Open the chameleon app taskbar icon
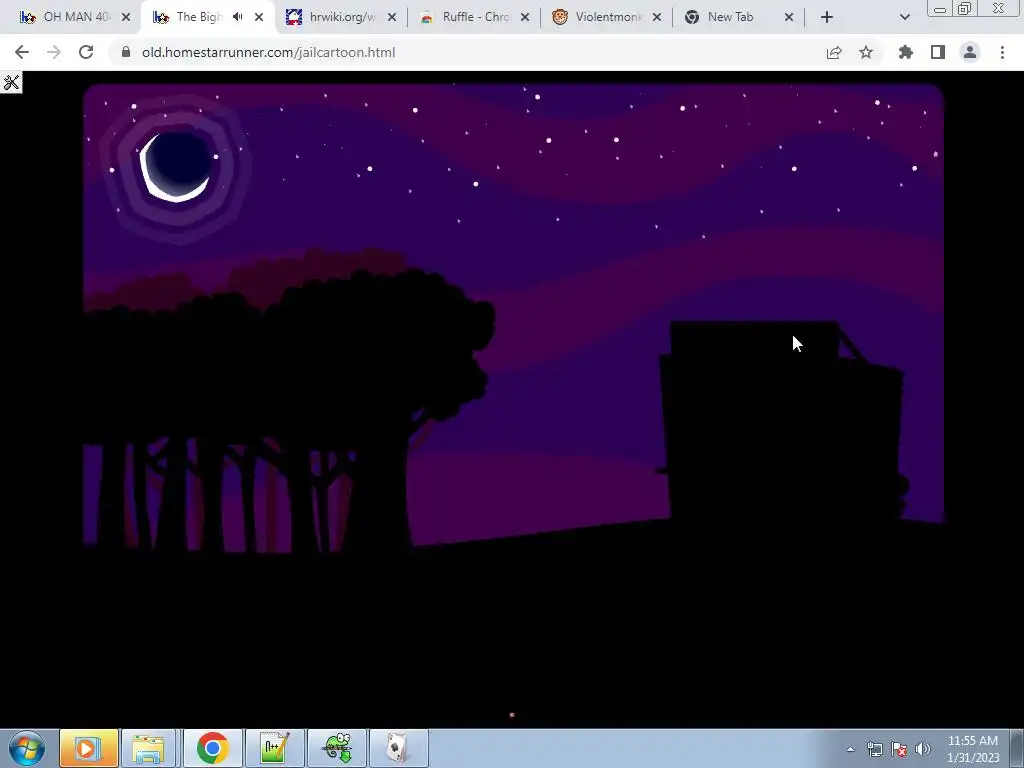This screenshot has height=768, width=1024. click(x=337, y=748)
